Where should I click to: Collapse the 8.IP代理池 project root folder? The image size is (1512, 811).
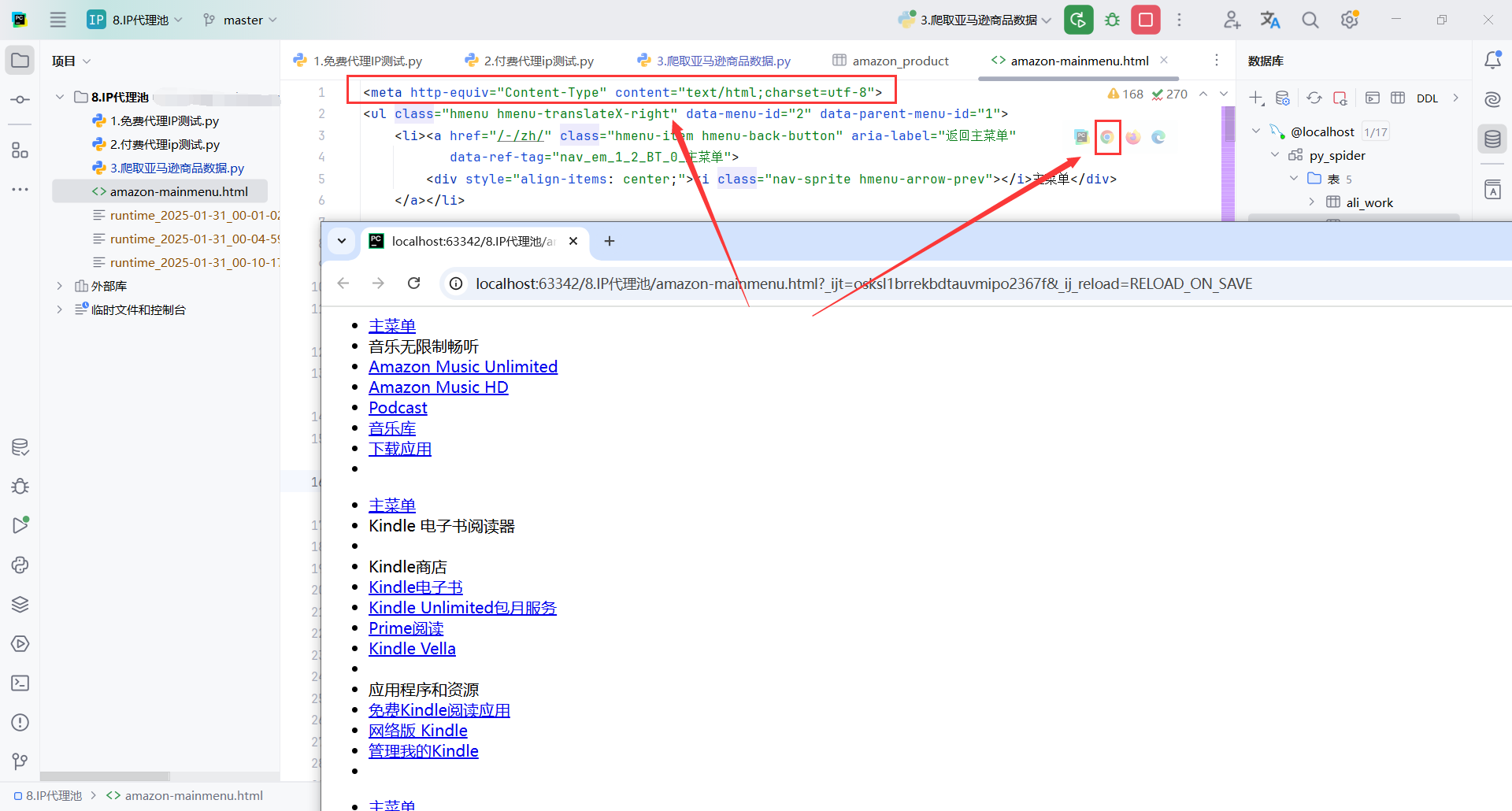[60, 97]
